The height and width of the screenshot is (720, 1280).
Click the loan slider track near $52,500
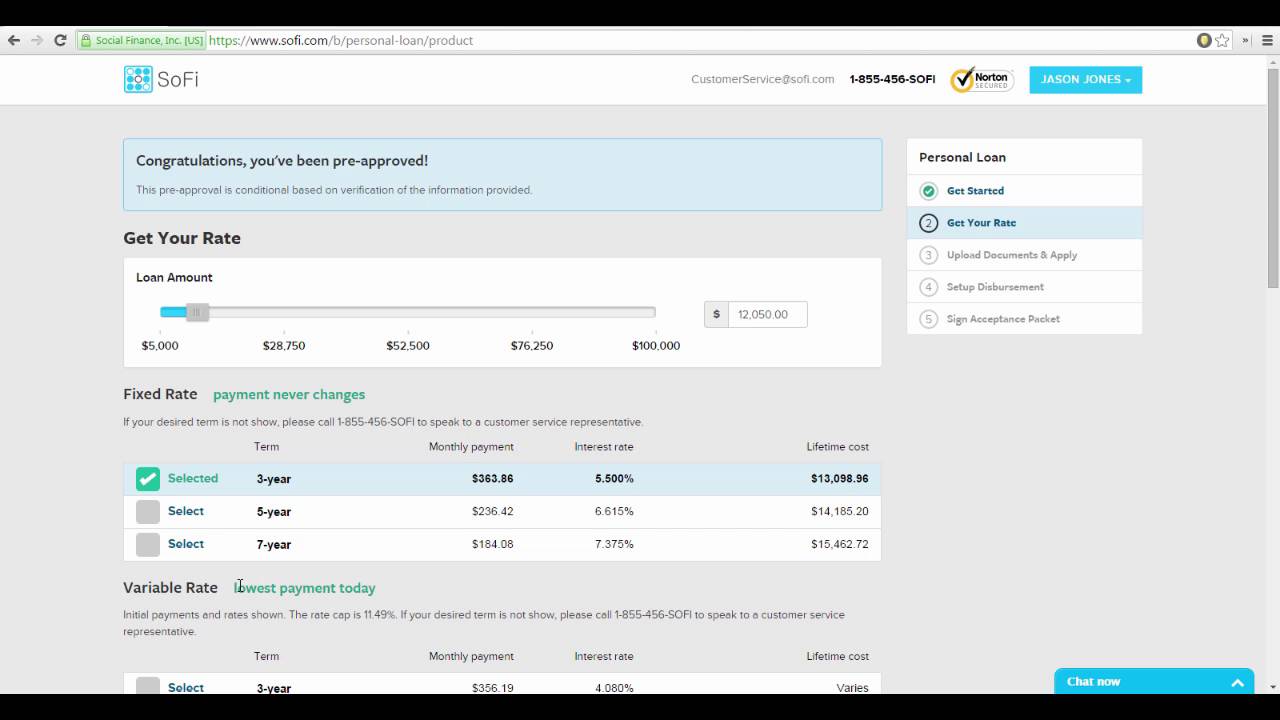tap(408, 313)
